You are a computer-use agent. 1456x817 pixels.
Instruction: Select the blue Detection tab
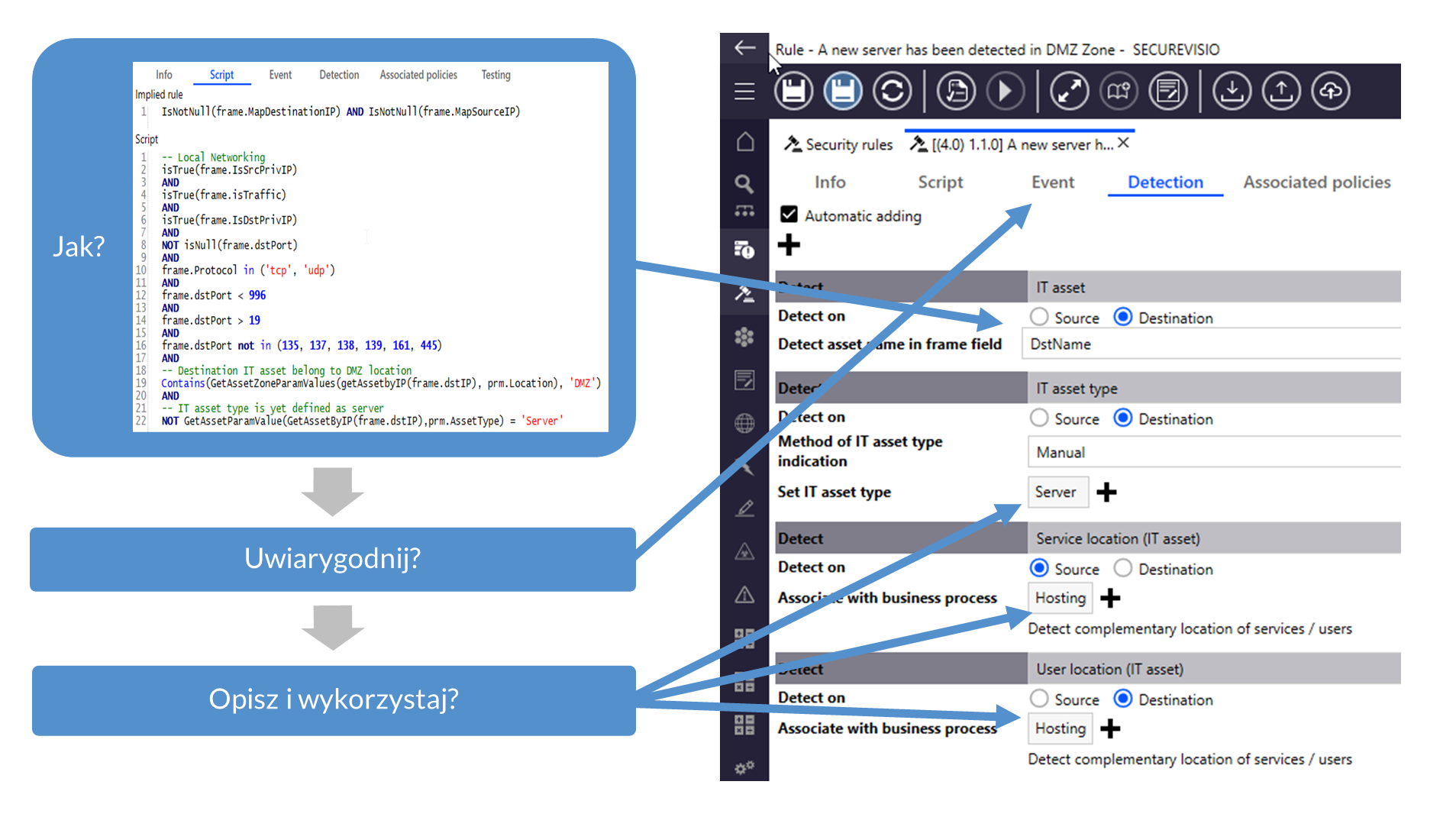(x=1165, y=182)
